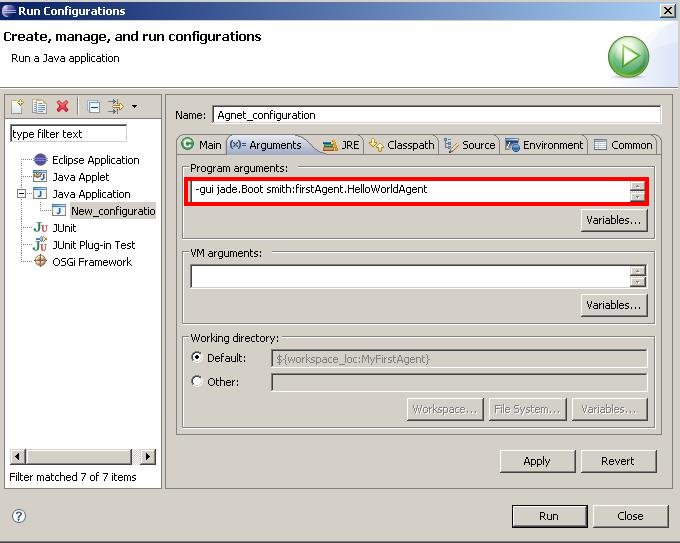Open the filter configurations dropdown arrow

134,106
